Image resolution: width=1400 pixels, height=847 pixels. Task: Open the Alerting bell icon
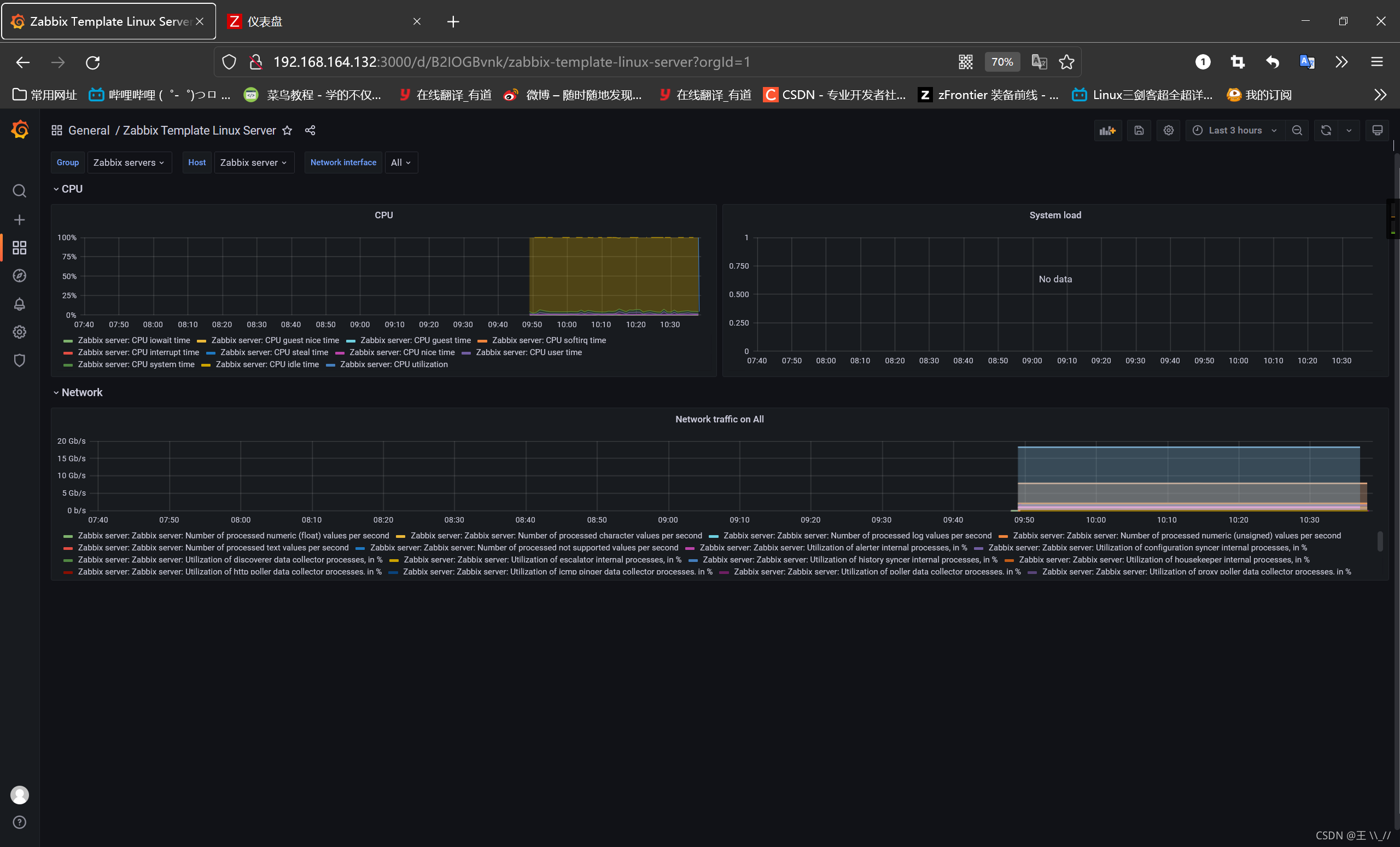pos(19,304)
